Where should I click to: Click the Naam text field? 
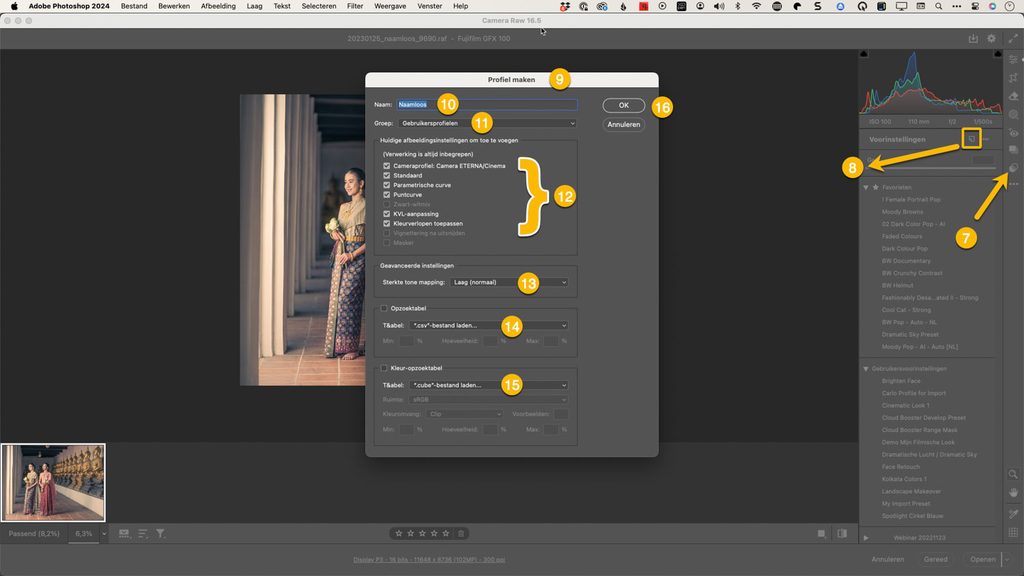(487, 104)
